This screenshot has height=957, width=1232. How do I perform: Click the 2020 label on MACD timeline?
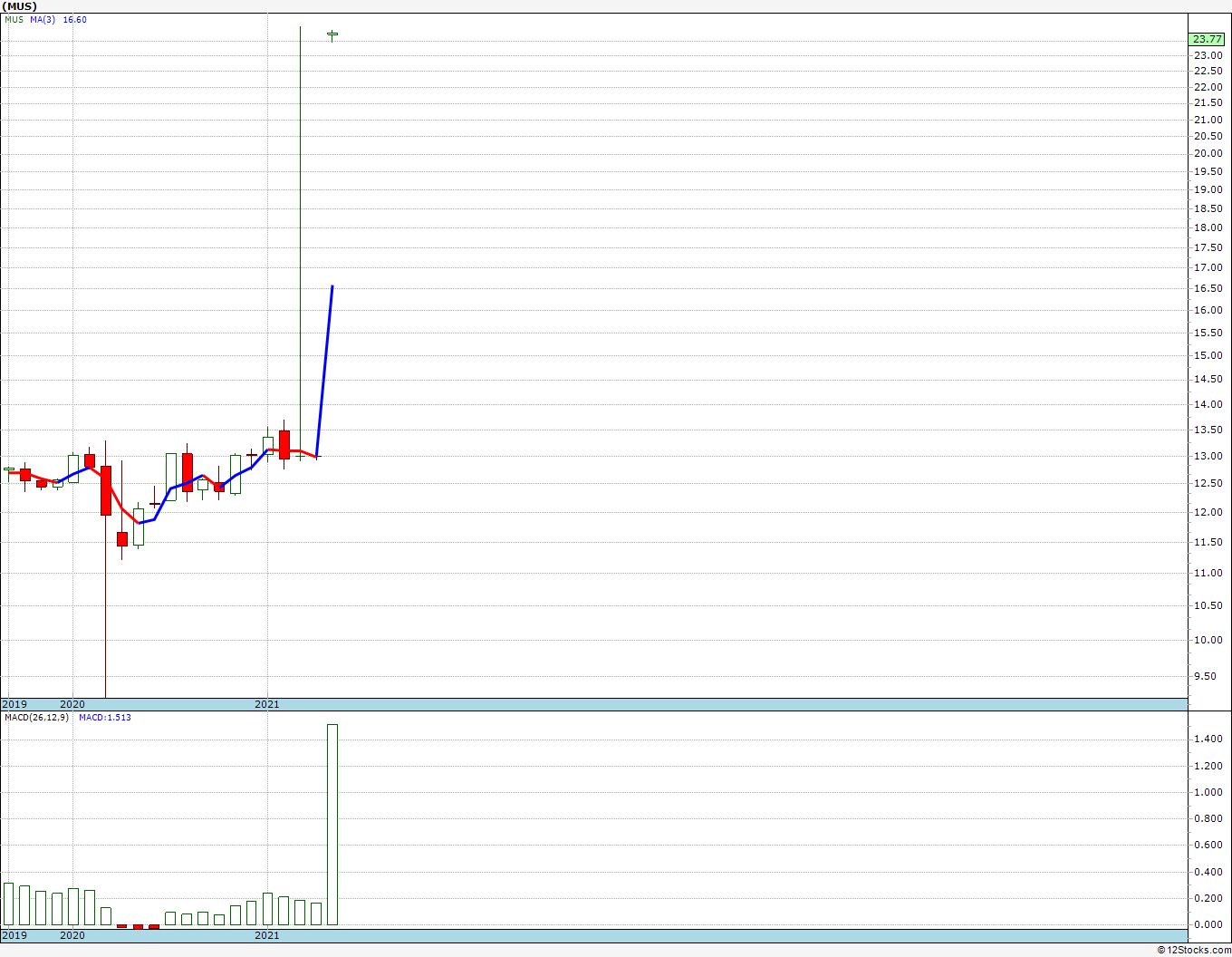(72, 934)
